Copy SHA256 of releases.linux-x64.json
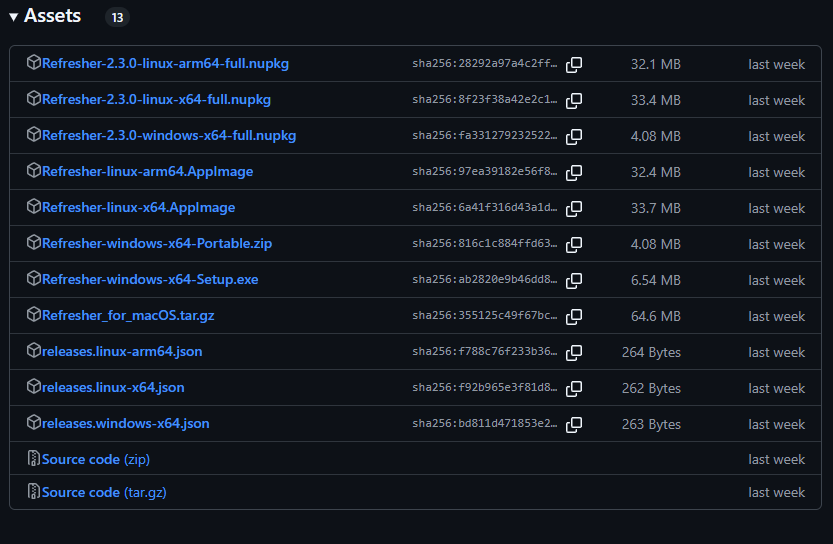 (x=574, y=388)
